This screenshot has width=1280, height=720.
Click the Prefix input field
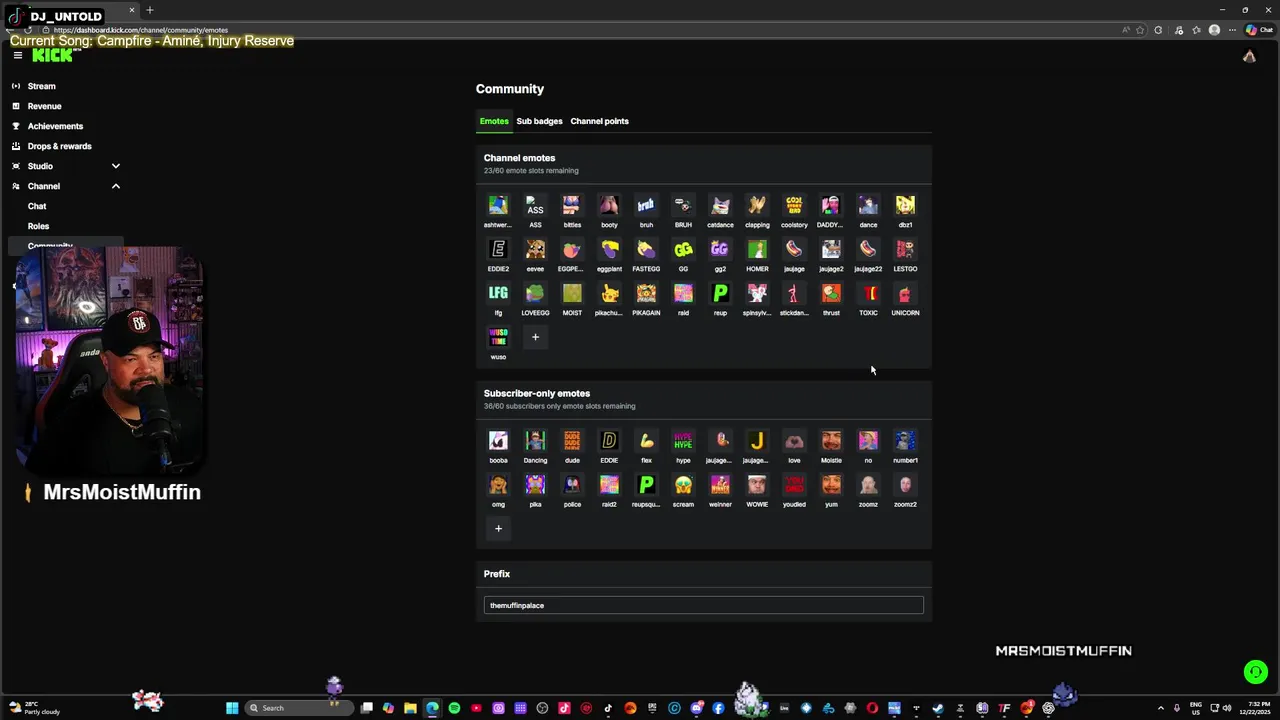(704, 605)
